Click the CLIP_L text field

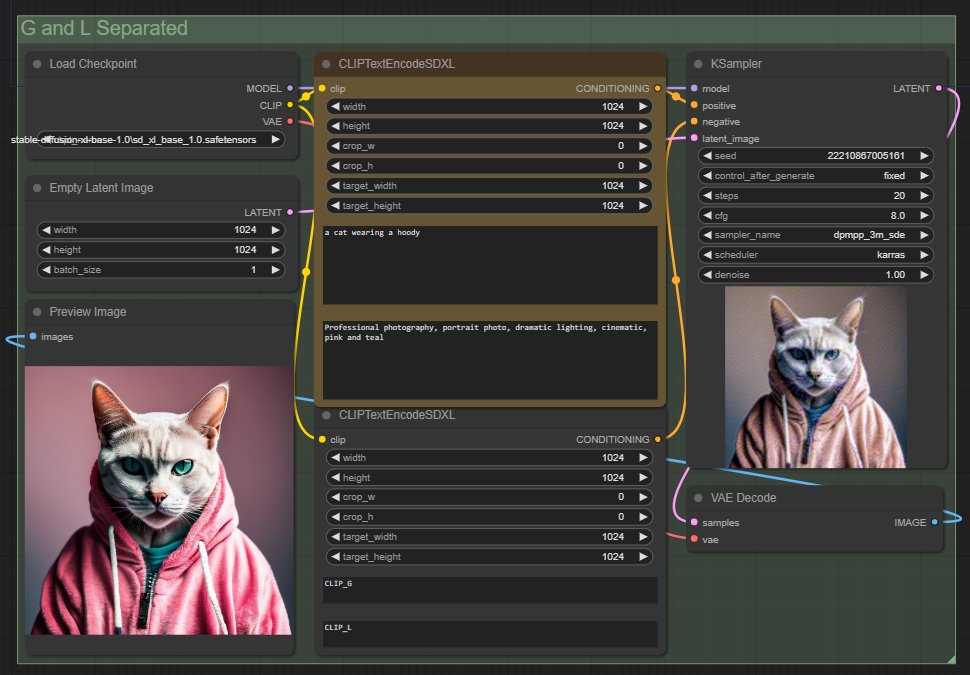point(490,634)
